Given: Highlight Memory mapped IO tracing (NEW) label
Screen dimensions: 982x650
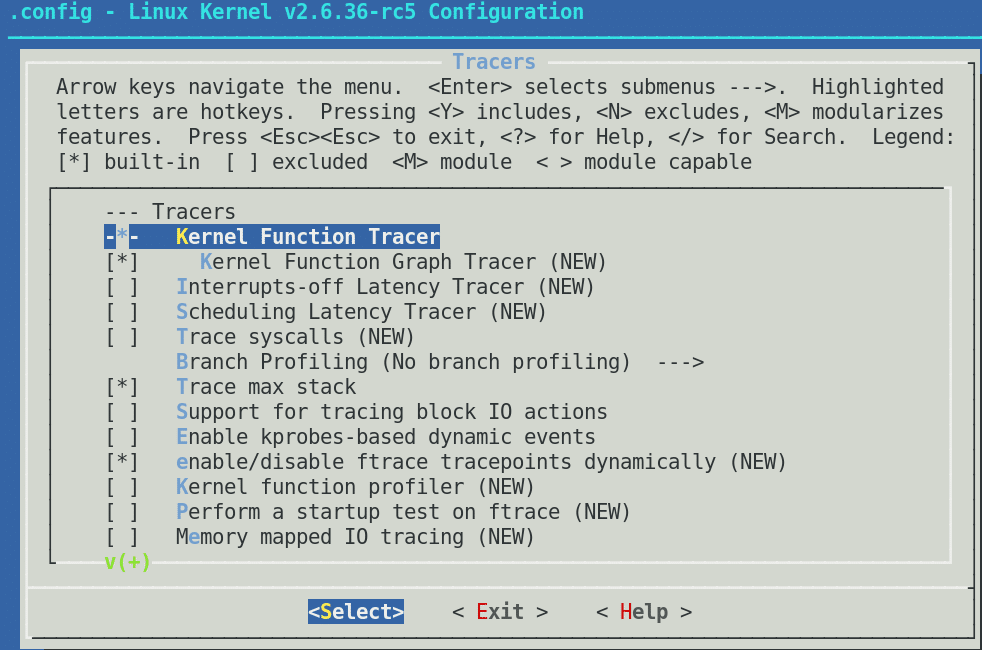Looking at the screenshot, I should [354, 537].
